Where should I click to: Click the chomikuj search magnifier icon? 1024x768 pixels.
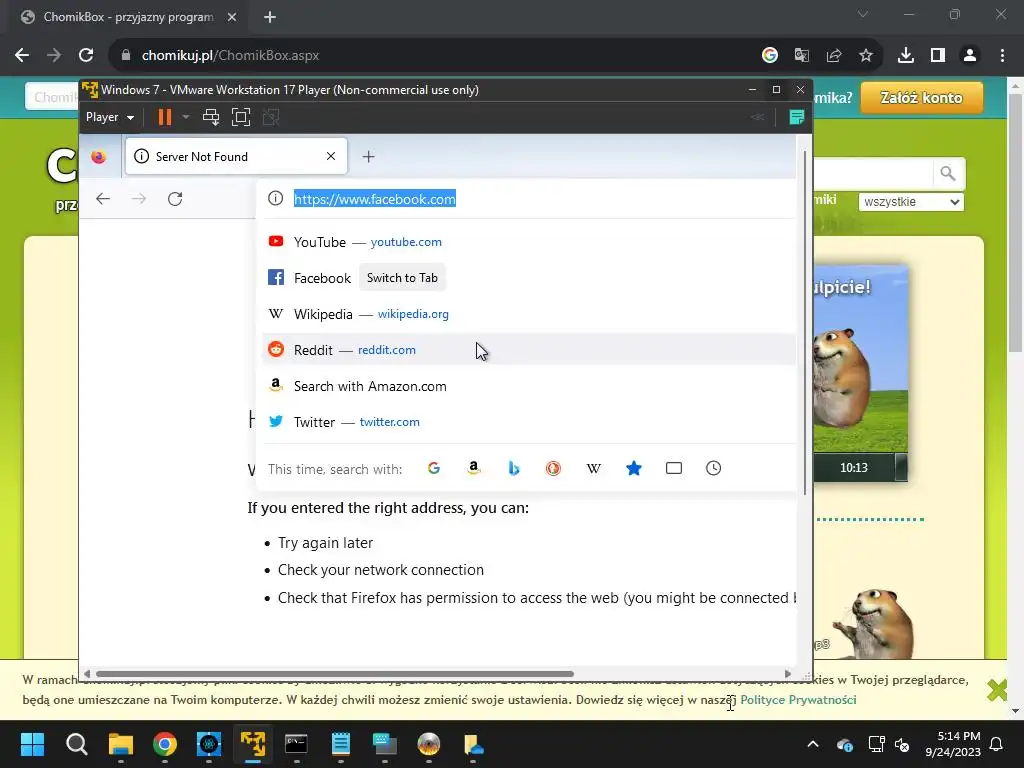point(948,174)
